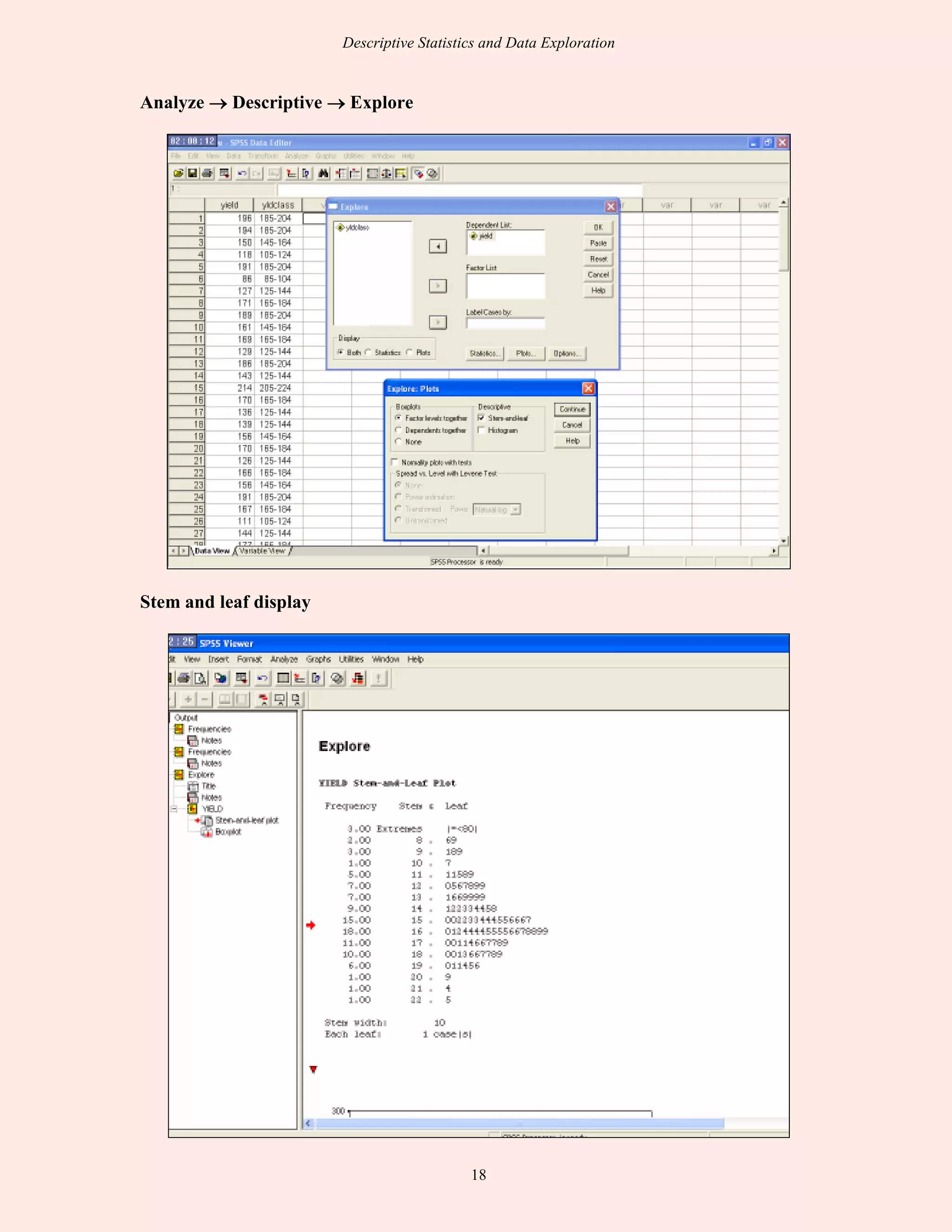Click the Variables icon in Data Editor toolbar
The image size is (952, 1232).
click(x=306, y=174)
